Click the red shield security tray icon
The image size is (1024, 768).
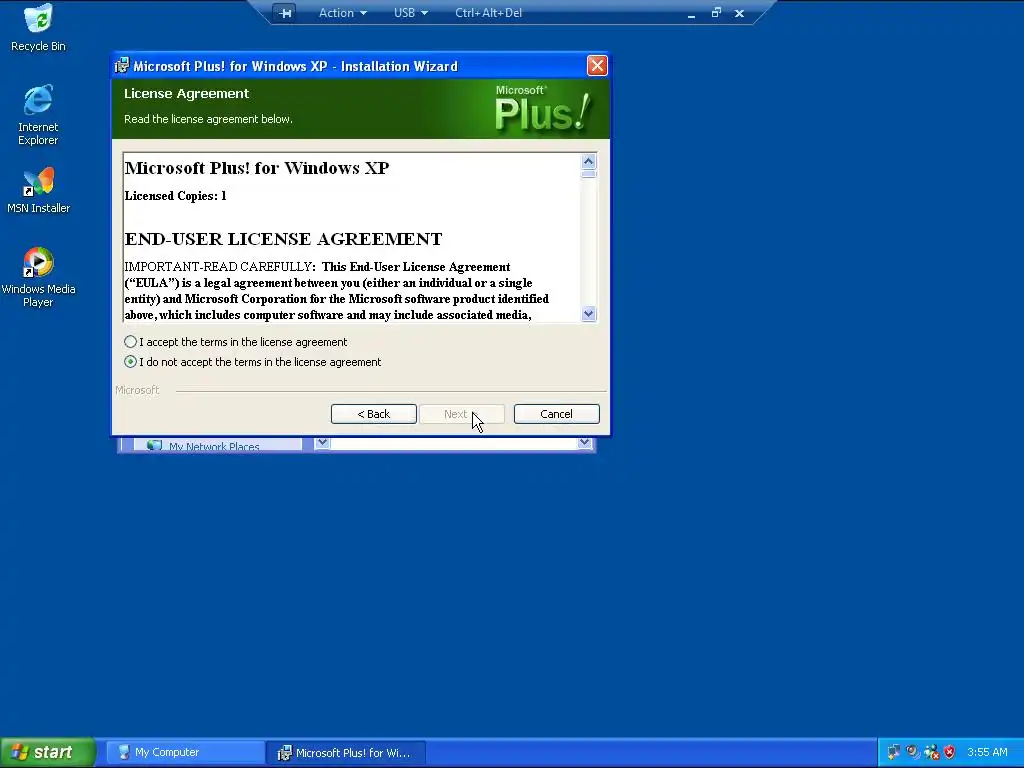click(950, 752)
